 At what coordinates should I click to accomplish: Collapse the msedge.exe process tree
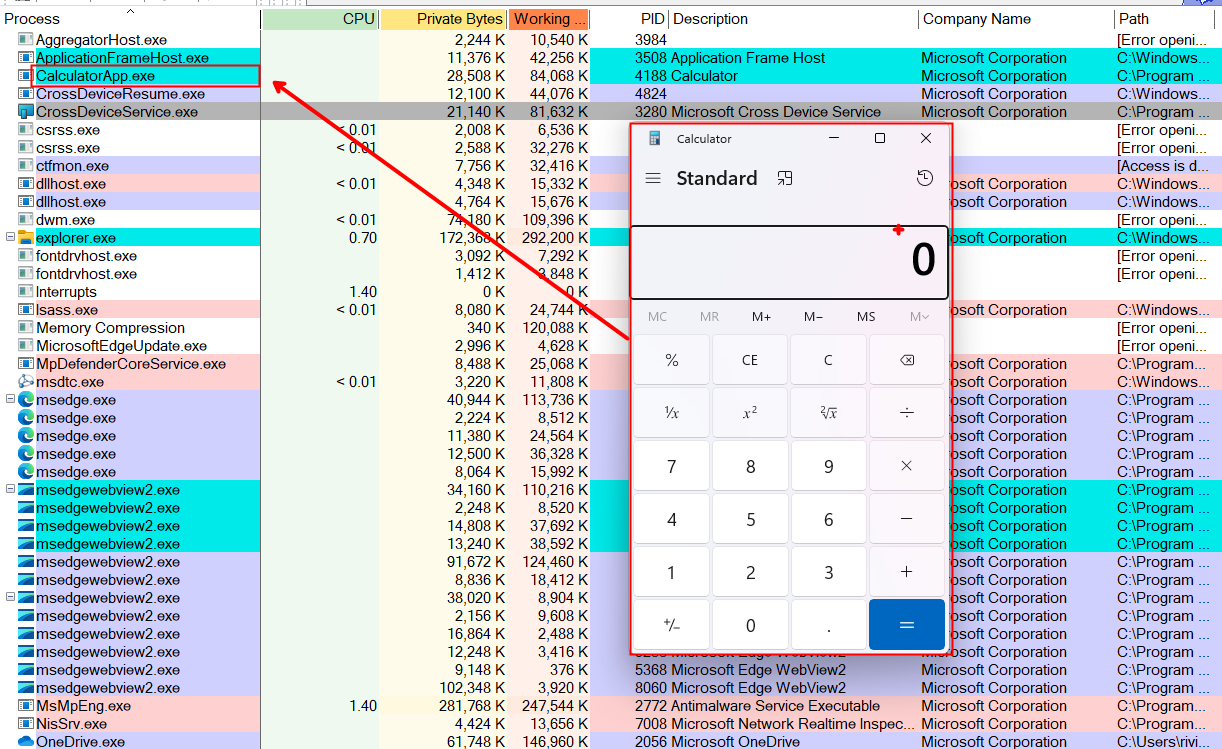11,400
